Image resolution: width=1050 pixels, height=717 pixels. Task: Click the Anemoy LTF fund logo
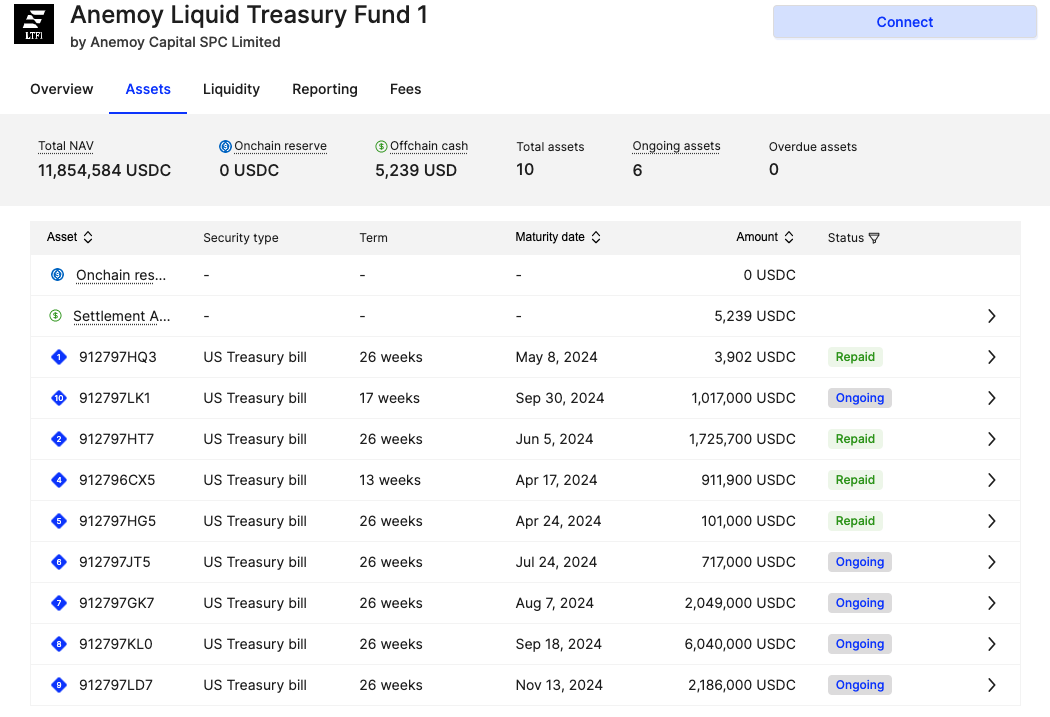34,24
